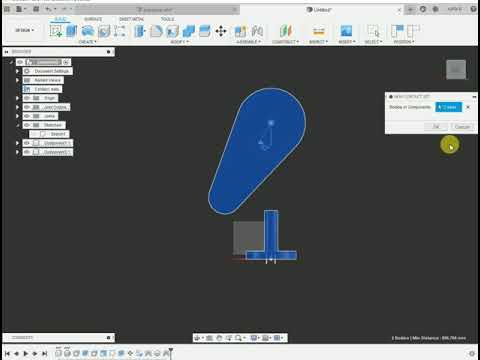Open the CONSTRUCT dropdown menu
480x360 pixels.
[x=285, y=42]
